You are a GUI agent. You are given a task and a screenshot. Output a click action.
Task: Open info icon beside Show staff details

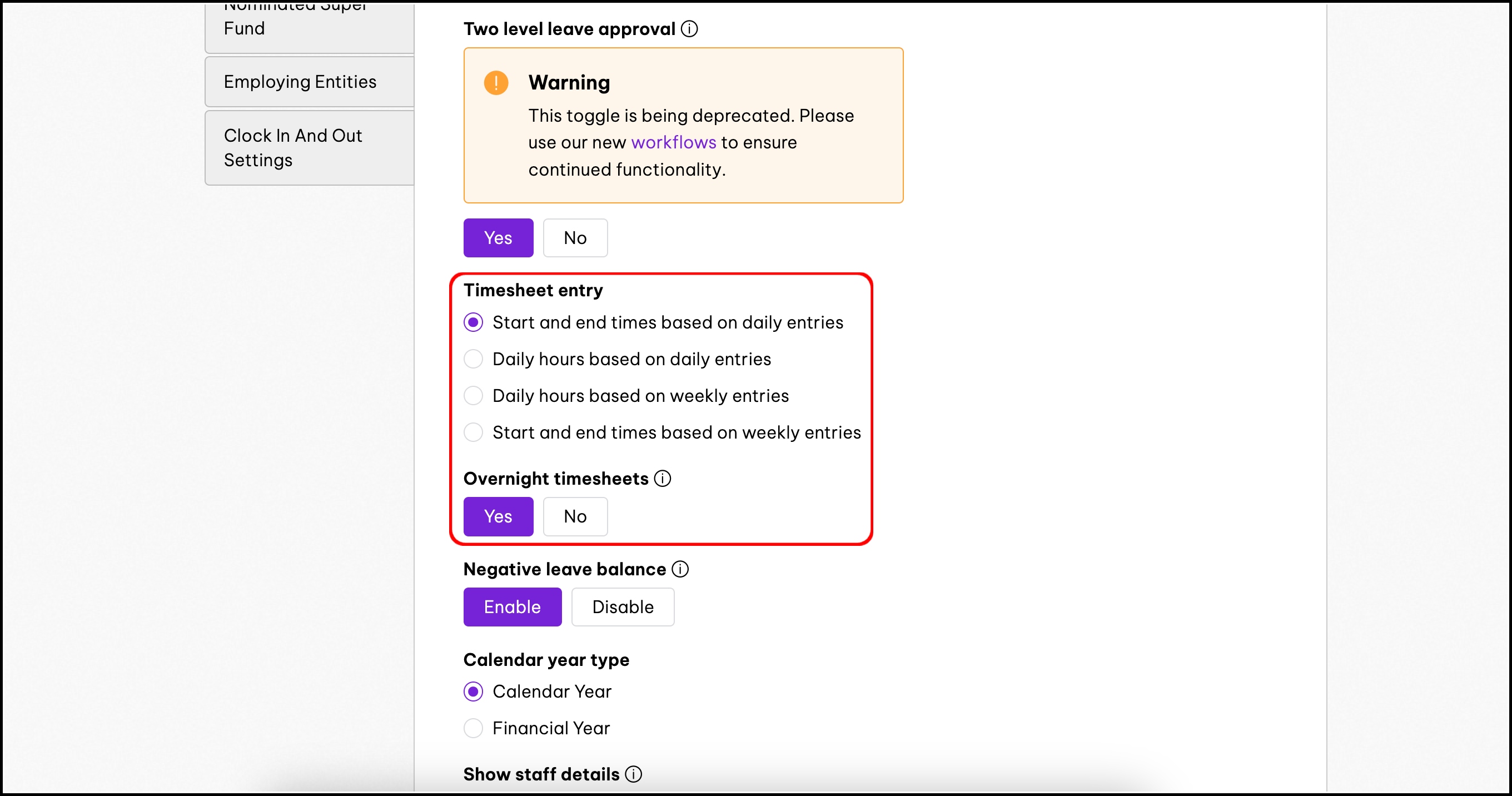(x=633, y=774)
